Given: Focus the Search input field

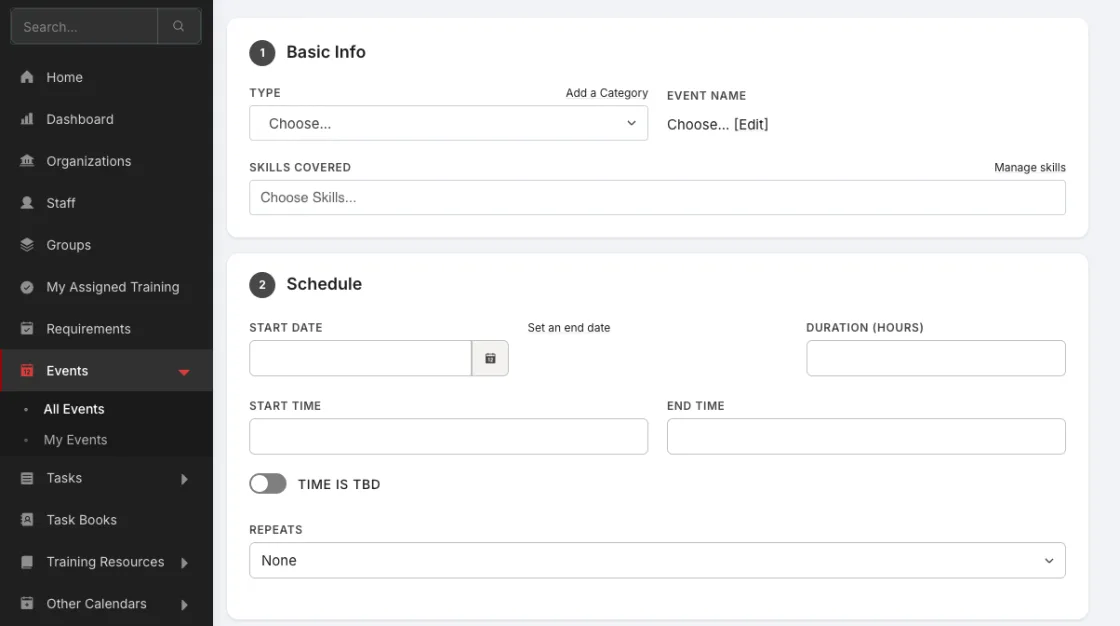Looking at the screenshot, I should click(84, 26).
